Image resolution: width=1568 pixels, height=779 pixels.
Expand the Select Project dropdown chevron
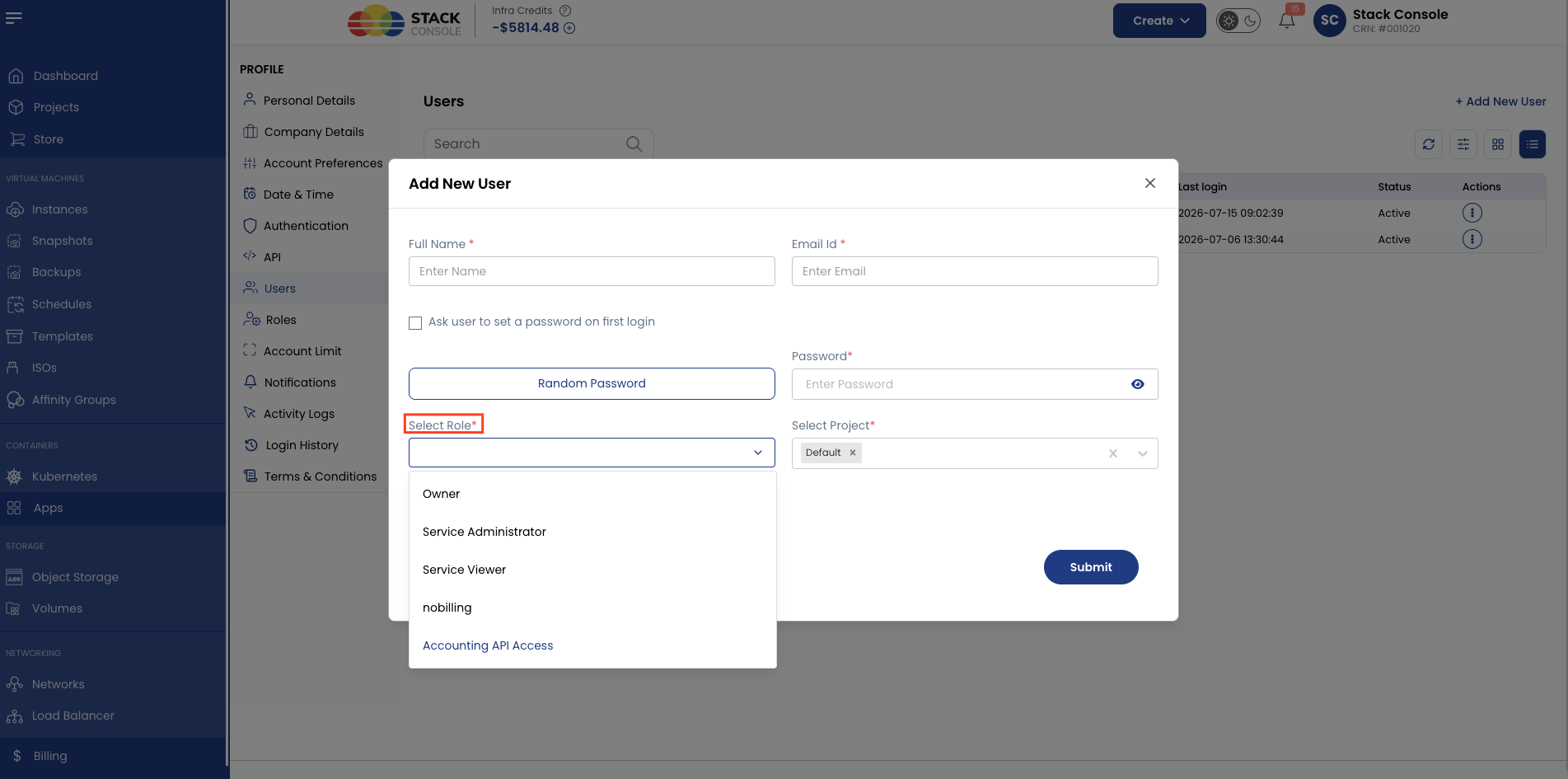(x=1143, y=453)
